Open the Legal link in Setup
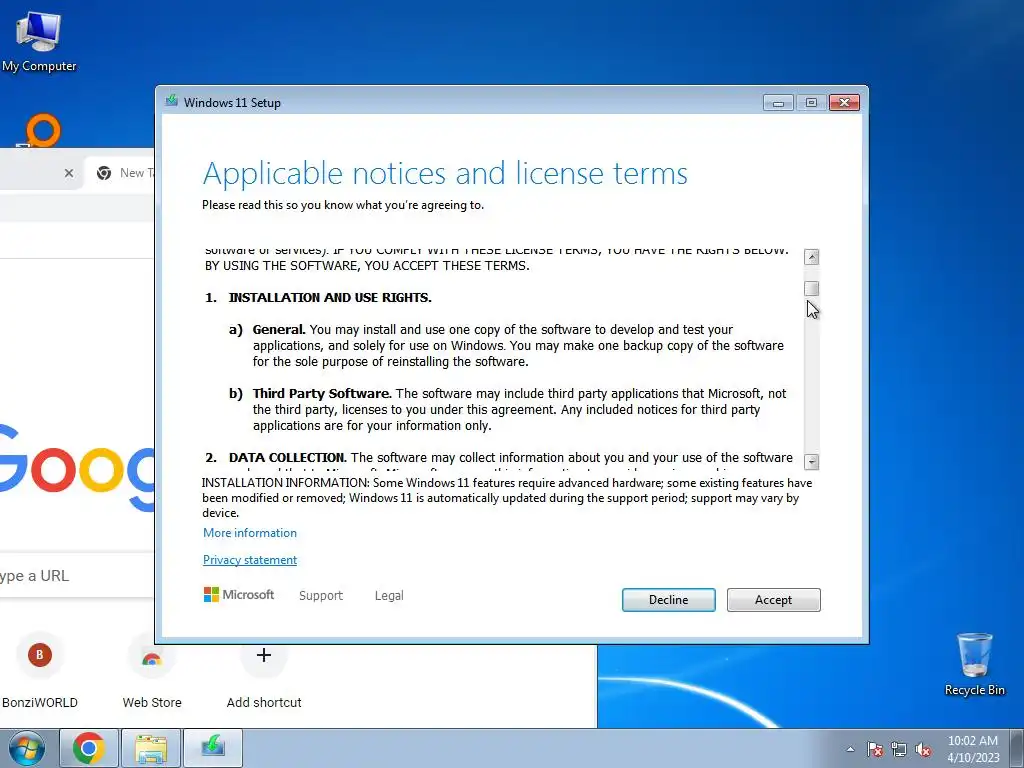This screenshot has height=768, width=1024. [x=389, y=596]
